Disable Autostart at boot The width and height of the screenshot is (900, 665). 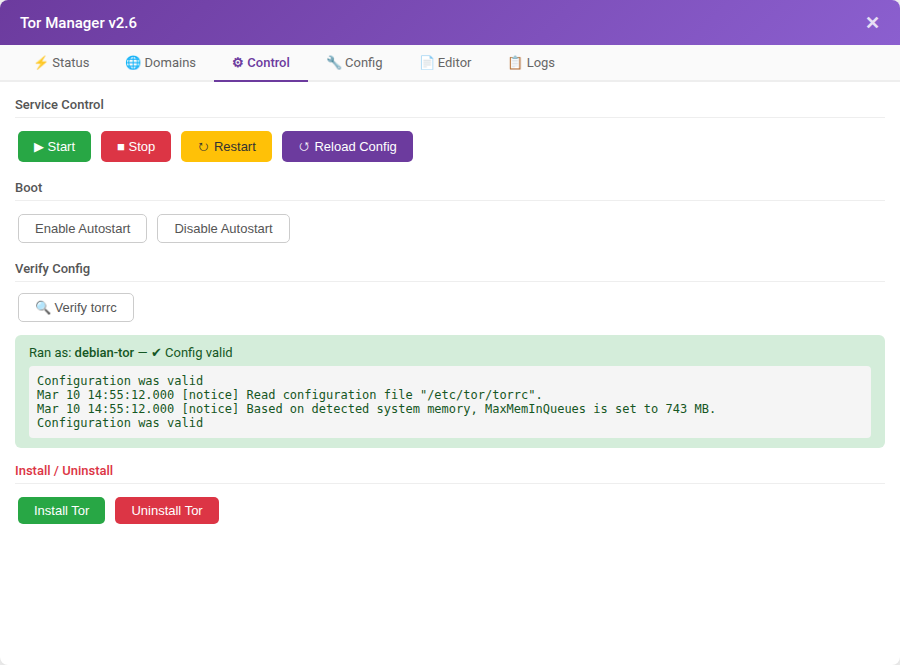click(x=223, y=228)
